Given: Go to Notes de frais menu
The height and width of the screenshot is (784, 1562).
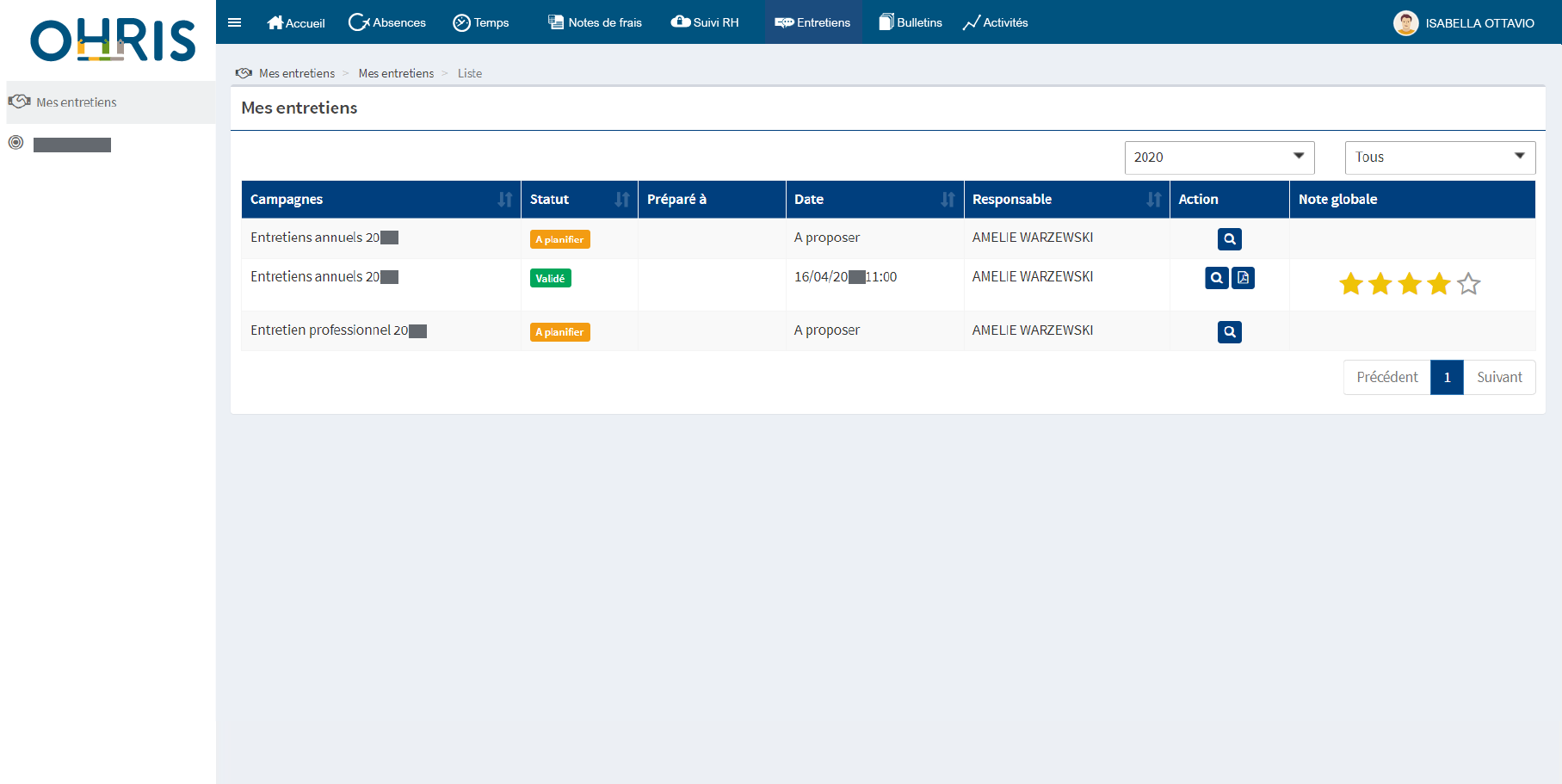Looking at the screenshot, I should [595, 22].
